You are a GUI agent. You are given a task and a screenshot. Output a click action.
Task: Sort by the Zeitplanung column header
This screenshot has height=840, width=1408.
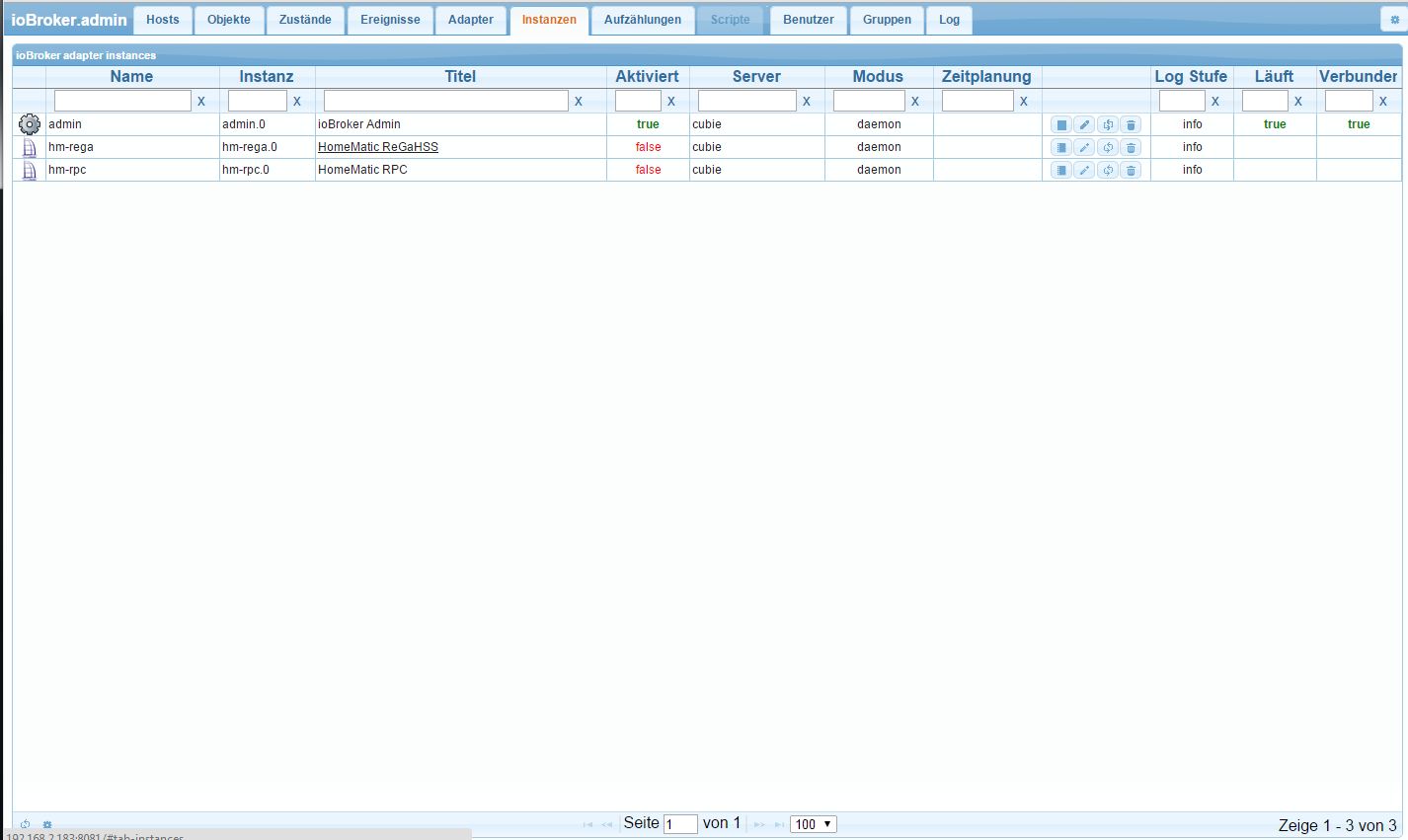click(986, 77)
